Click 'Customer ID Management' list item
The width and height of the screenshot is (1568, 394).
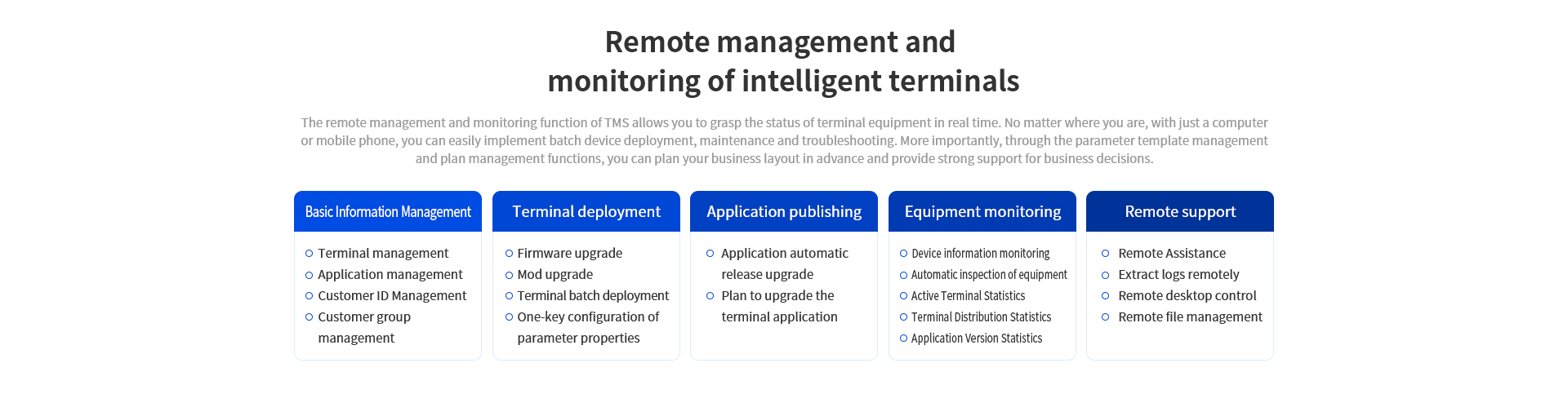click(x=392, y=295)
